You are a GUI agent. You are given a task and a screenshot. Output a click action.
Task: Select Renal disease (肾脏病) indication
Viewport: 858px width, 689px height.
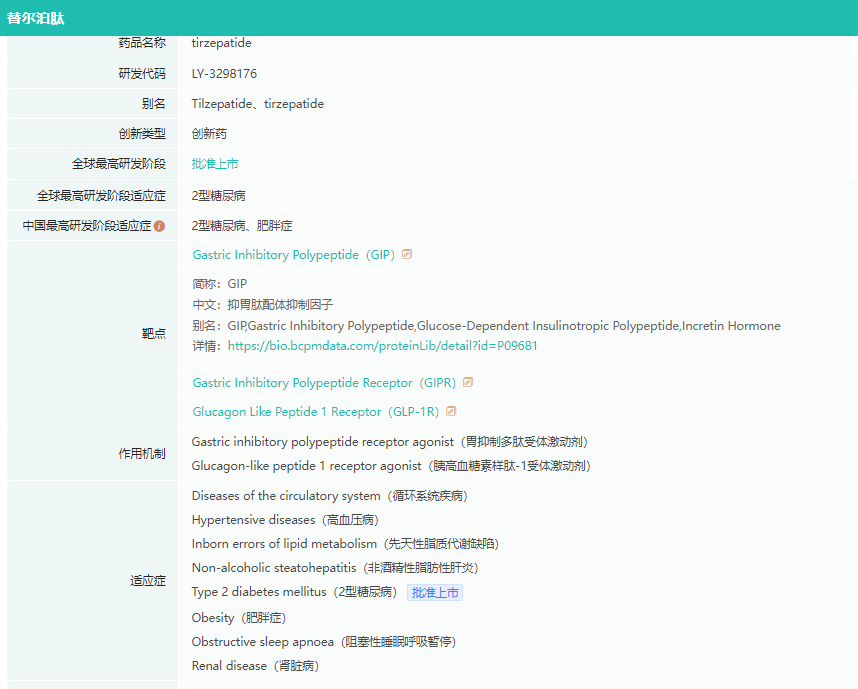point(255,666)
